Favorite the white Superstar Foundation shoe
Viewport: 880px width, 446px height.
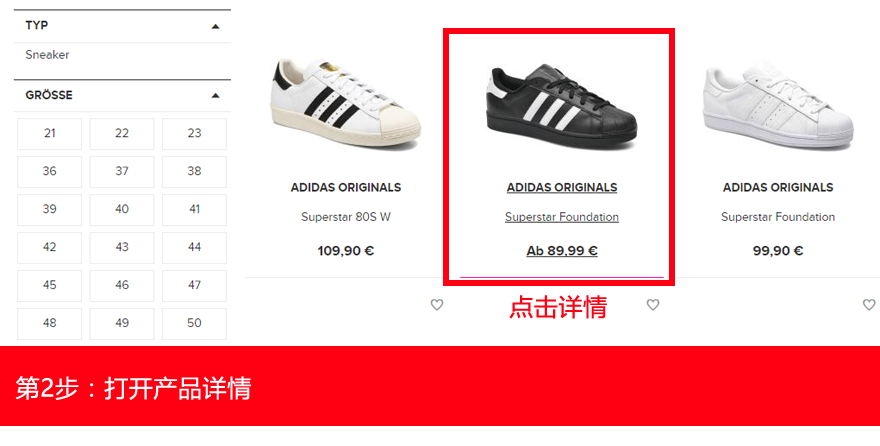click(x=869, y=305)
